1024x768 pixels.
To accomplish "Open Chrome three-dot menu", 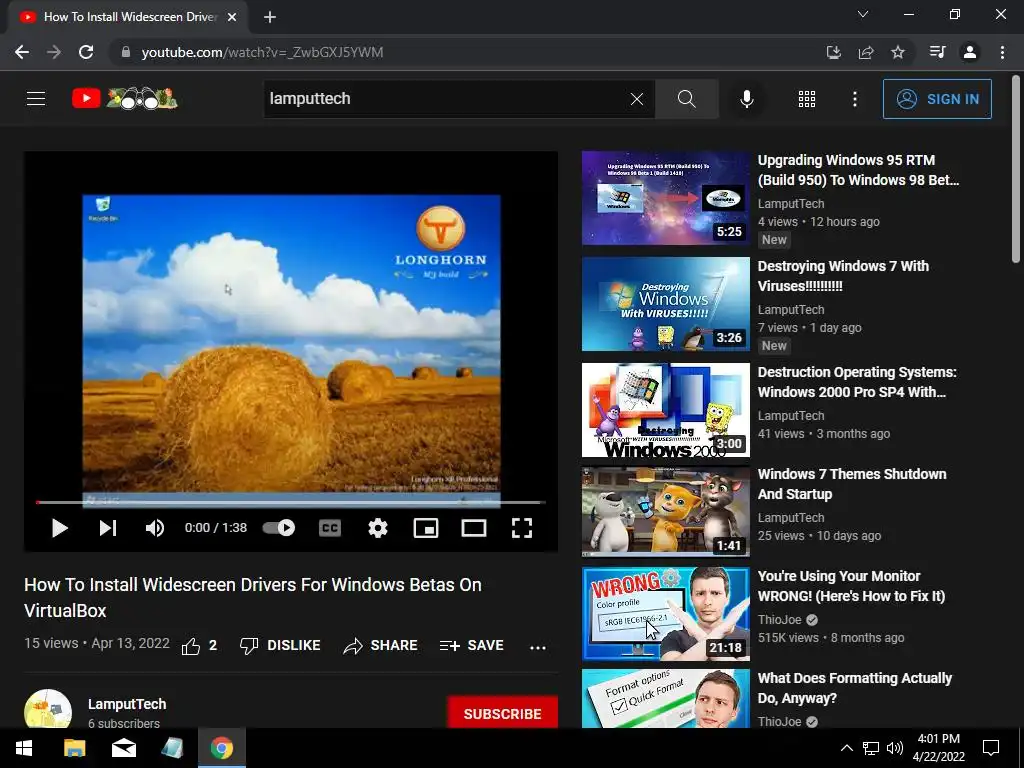I will [x=1002, y=52].
